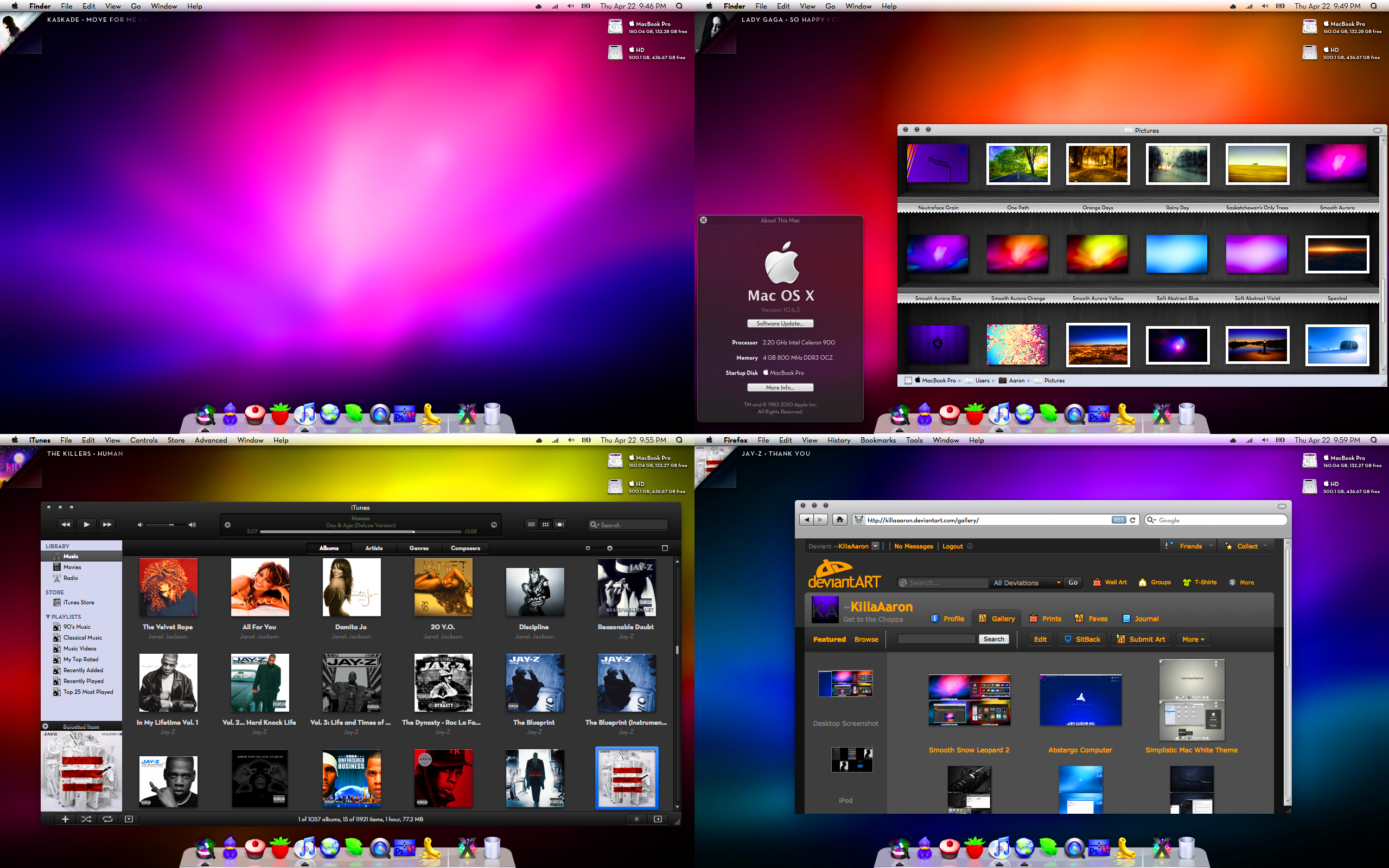Select the Albums tab in iTunes
Image resolution: width=1389 pixels, height=868 pixels.
[329, 548]
